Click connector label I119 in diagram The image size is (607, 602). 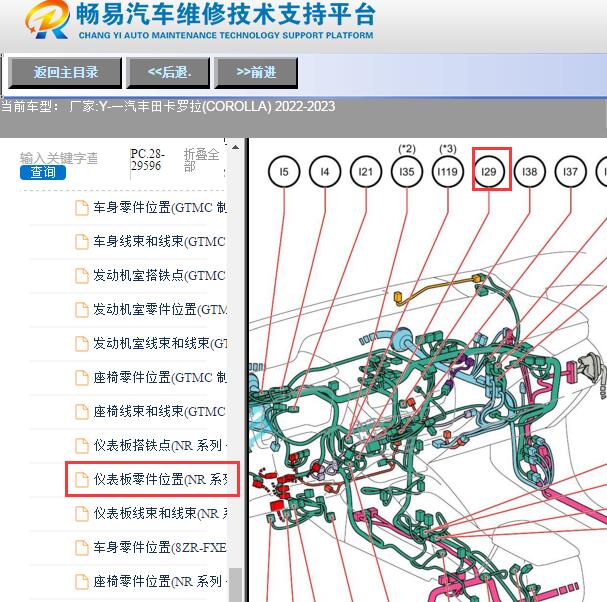448,172
